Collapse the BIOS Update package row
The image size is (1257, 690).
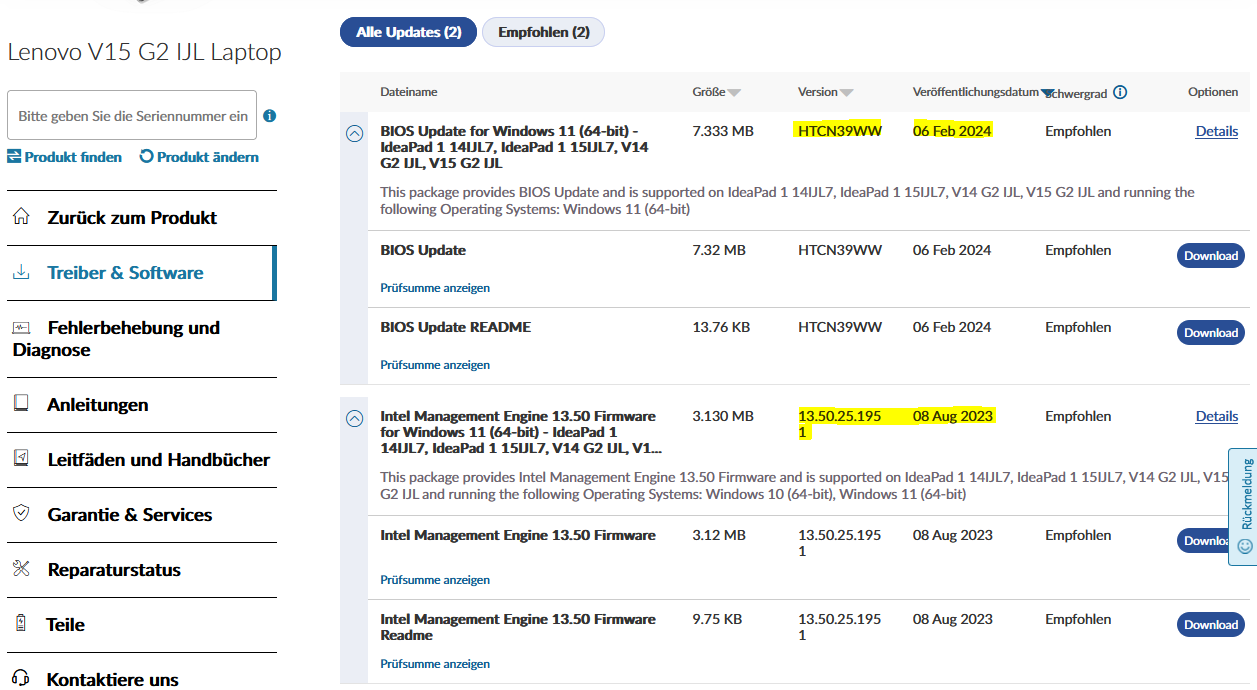tap(354, 133)
